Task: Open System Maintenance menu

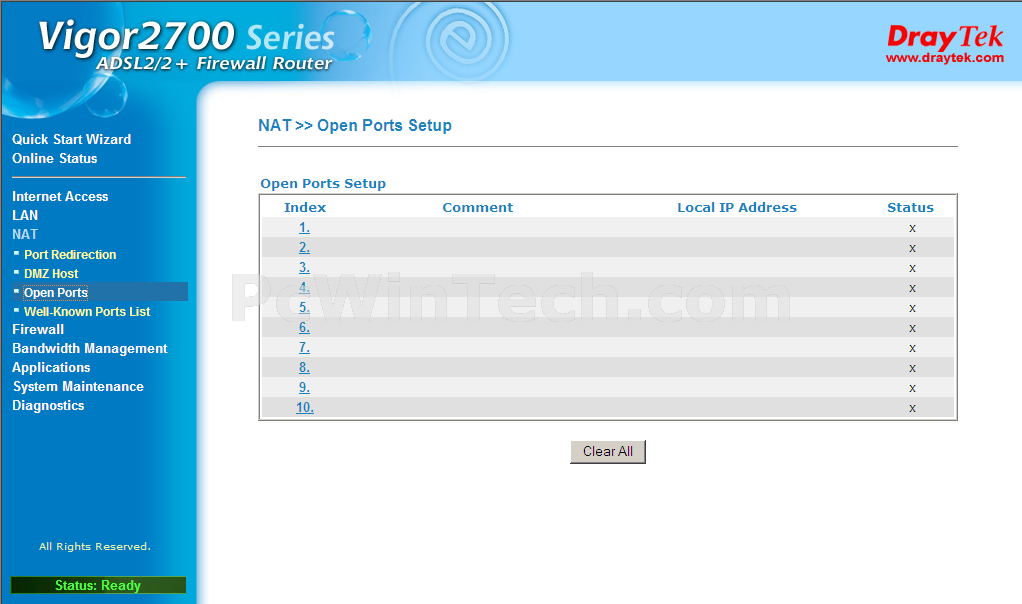Action: click(x=78, y=386)
